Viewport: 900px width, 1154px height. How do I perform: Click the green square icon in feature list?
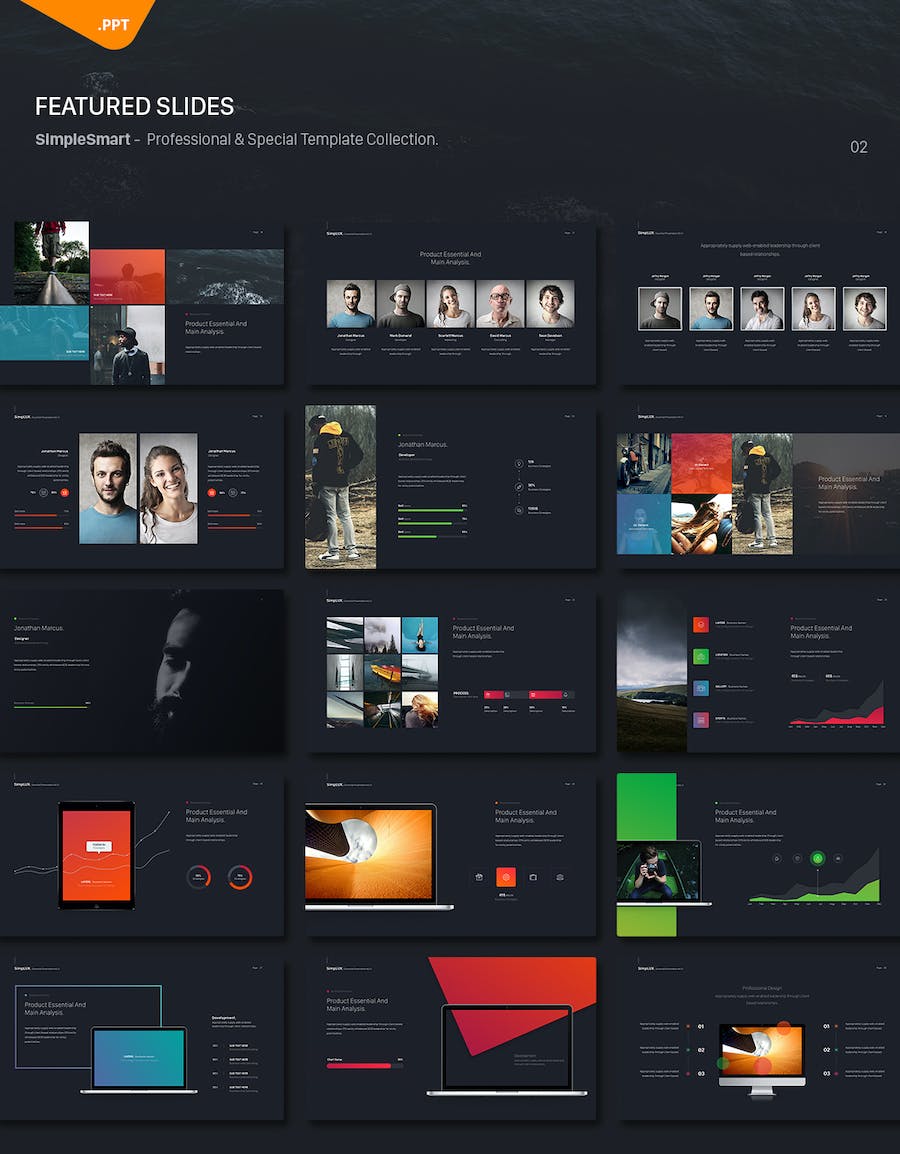[701, 657]
